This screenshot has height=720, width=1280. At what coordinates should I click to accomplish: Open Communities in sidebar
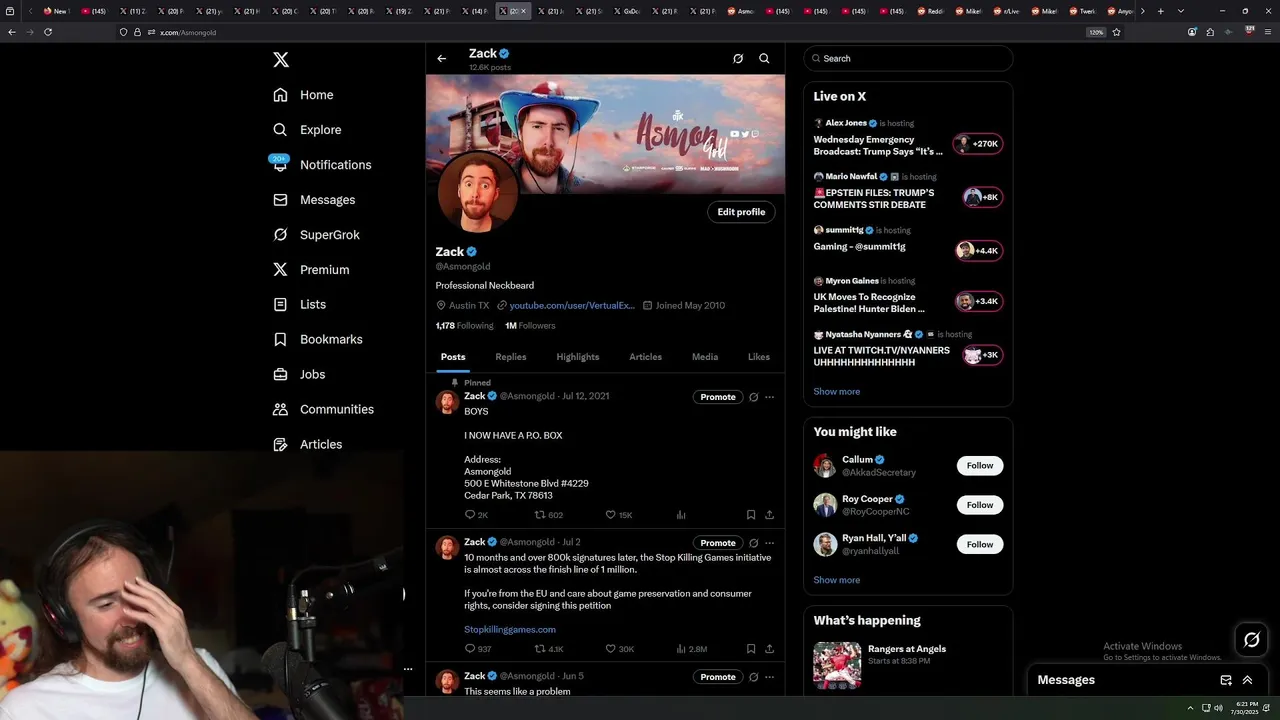pyautogui.click(x=323, y=410)
